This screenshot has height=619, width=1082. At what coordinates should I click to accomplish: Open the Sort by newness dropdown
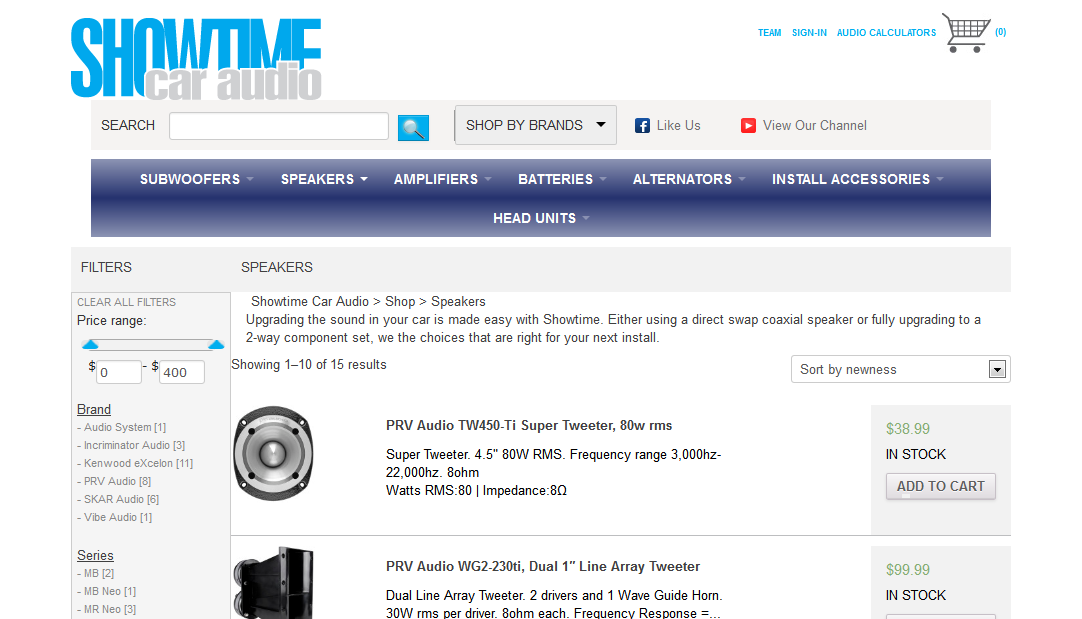click(x=901, y=369)
